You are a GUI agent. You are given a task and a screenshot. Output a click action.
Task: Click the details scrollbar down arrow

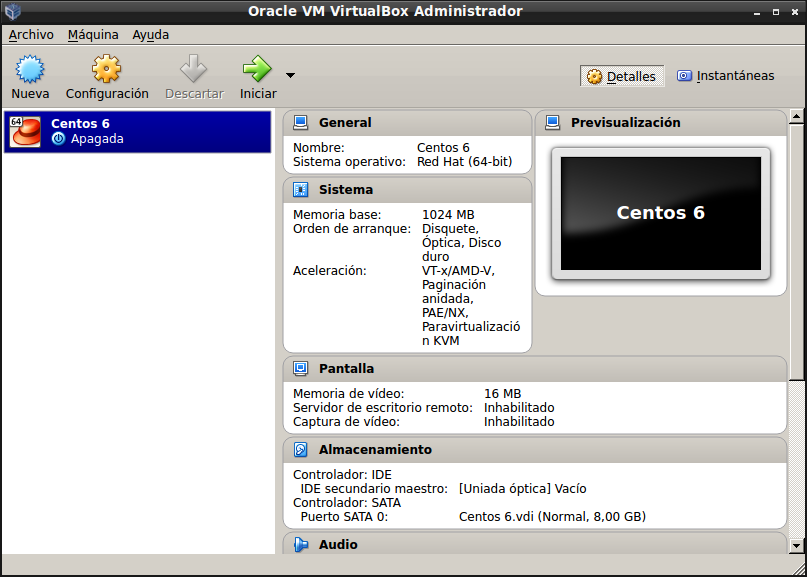coord(796,545)
